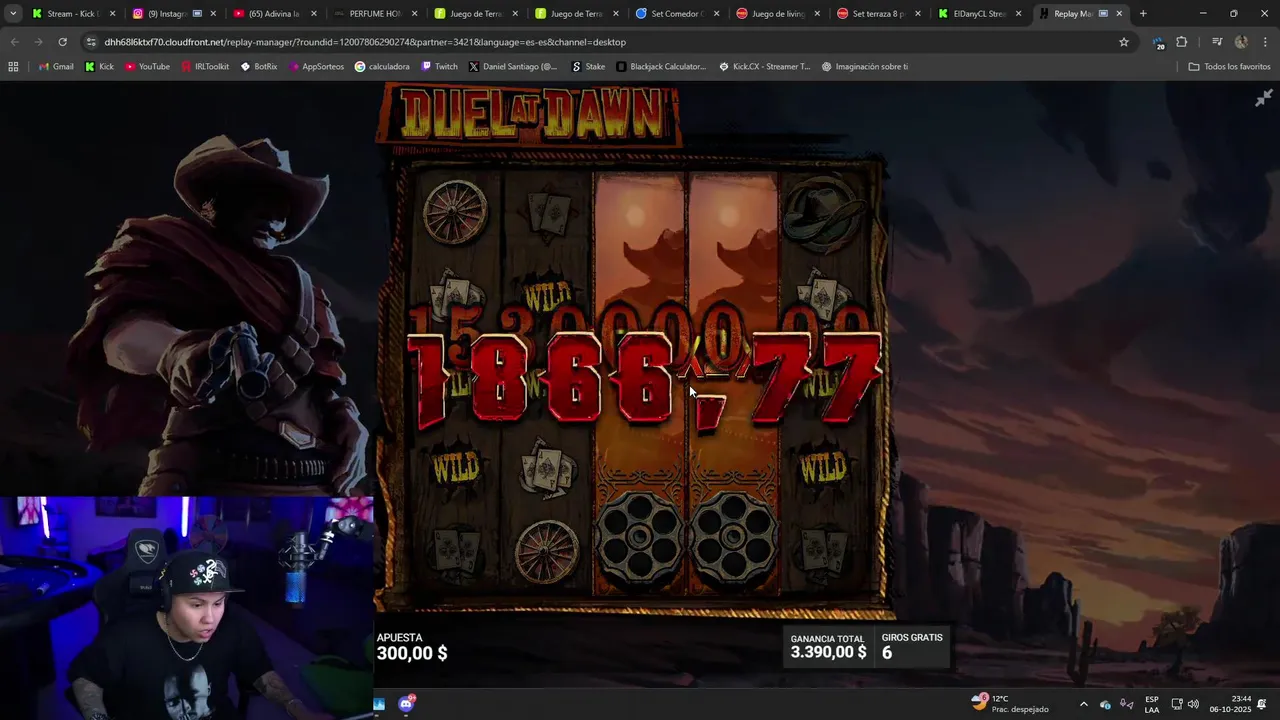Close the Replay Manager tab
1280x720 pixels.
tap(1119, 14)
